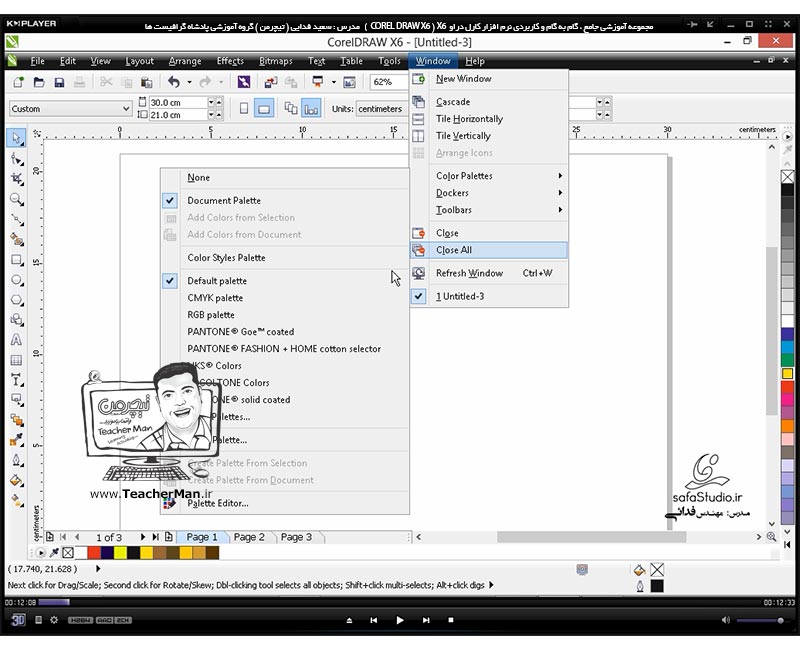Expand the Dockers submenu
800x650 pixels.
pyautogui.click(x=489, y=193)
